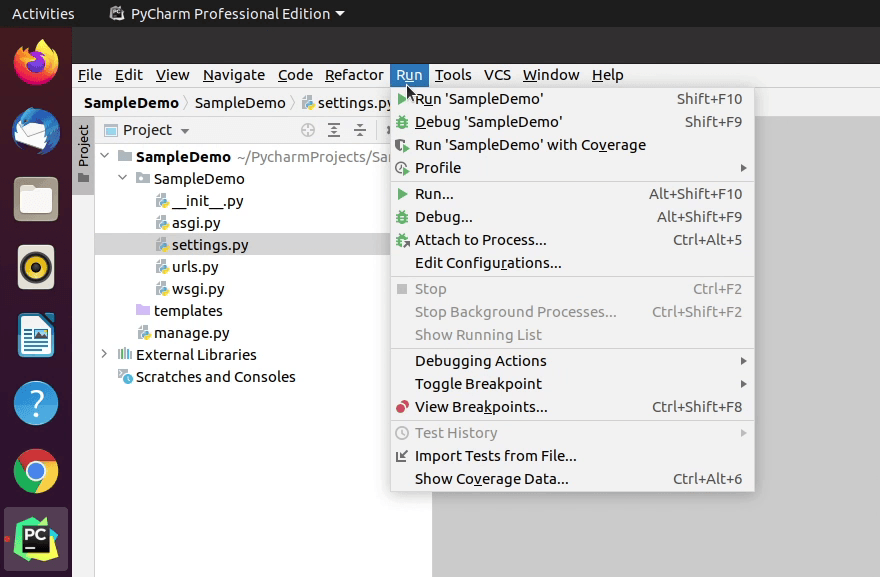The height and width of the screenshot is (577, 880).
Task: Expand the External Libraries node
Action: click(x=104, y=354)
